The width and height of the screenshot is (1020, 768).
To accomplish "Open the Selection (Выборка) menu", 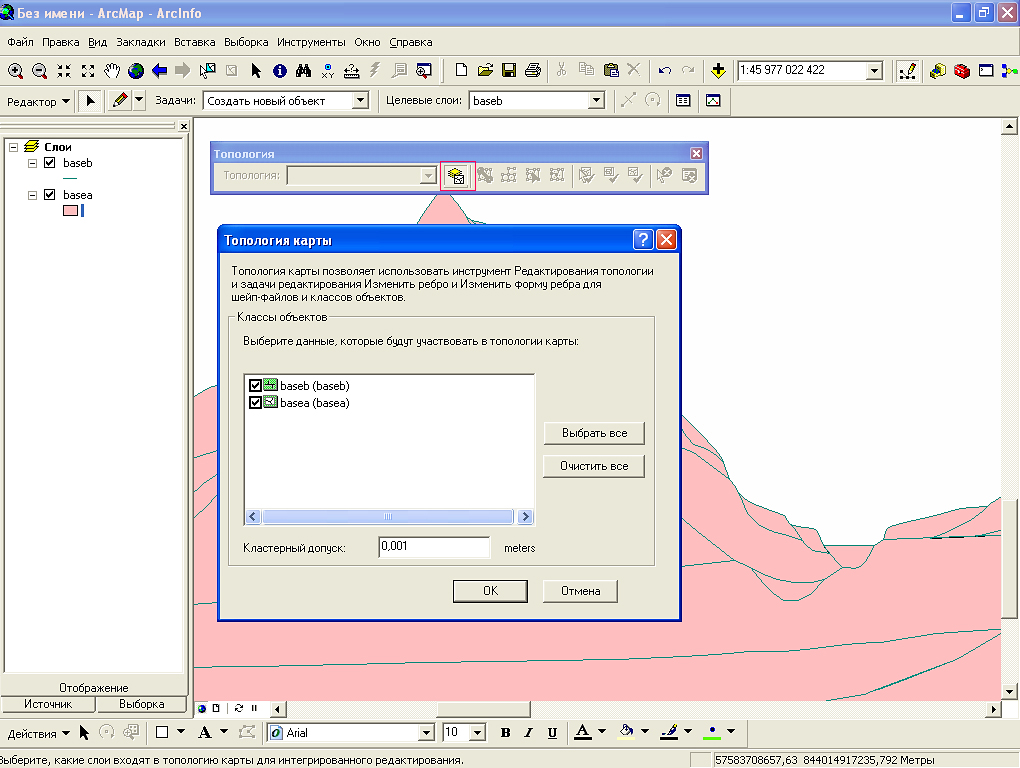I will tap(246, 42).
